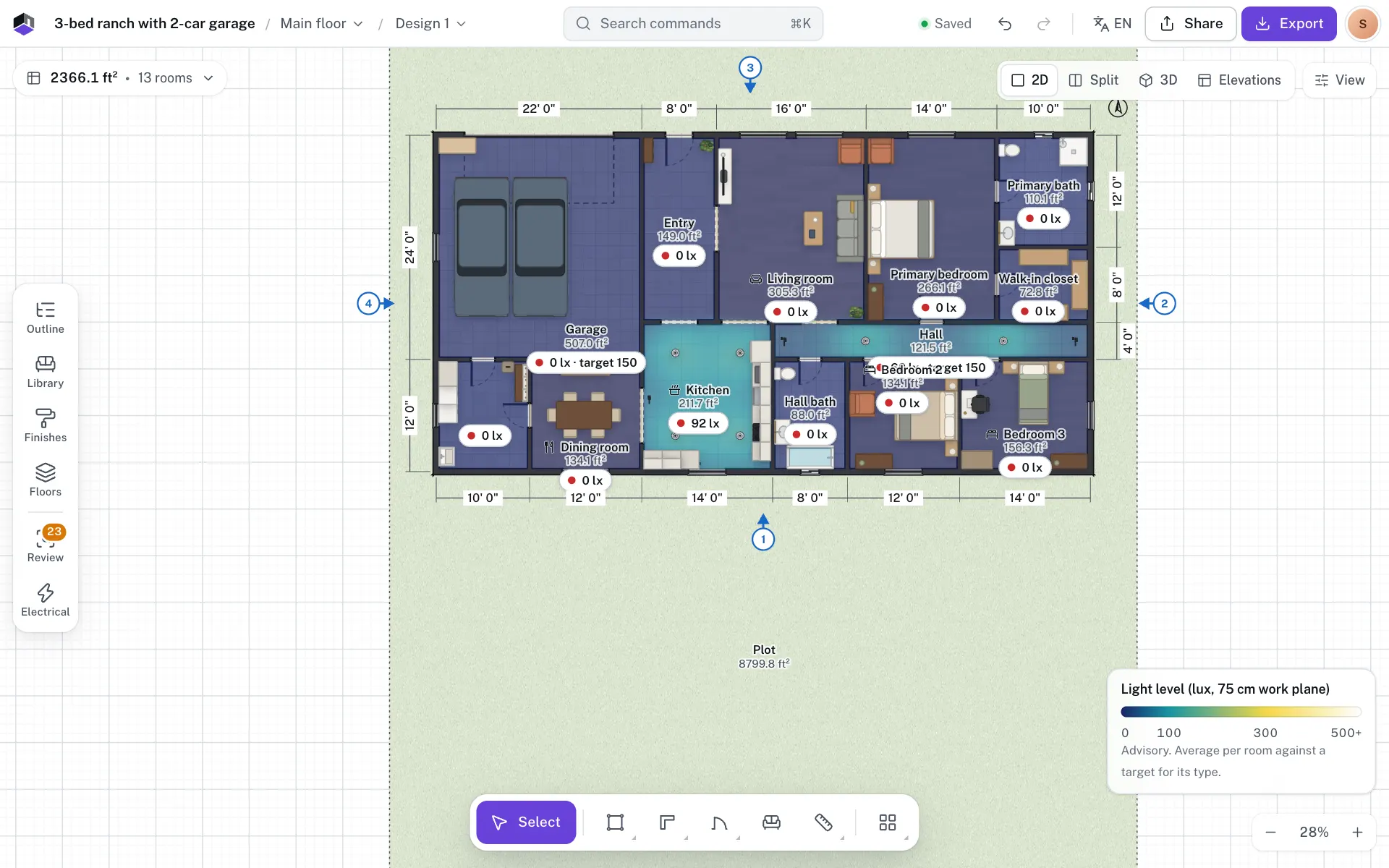Select the furniture tool in bottom toolbar
The image size is (1389, 868).
pos(772,822)
